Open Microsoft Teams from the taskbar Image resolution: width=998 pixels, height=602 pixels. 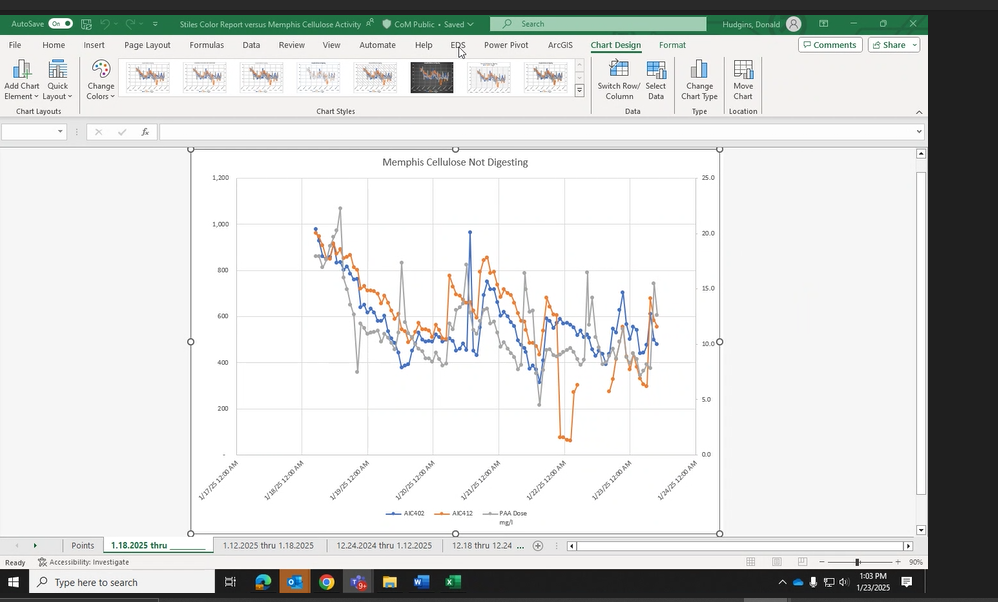tap(358, 582)
